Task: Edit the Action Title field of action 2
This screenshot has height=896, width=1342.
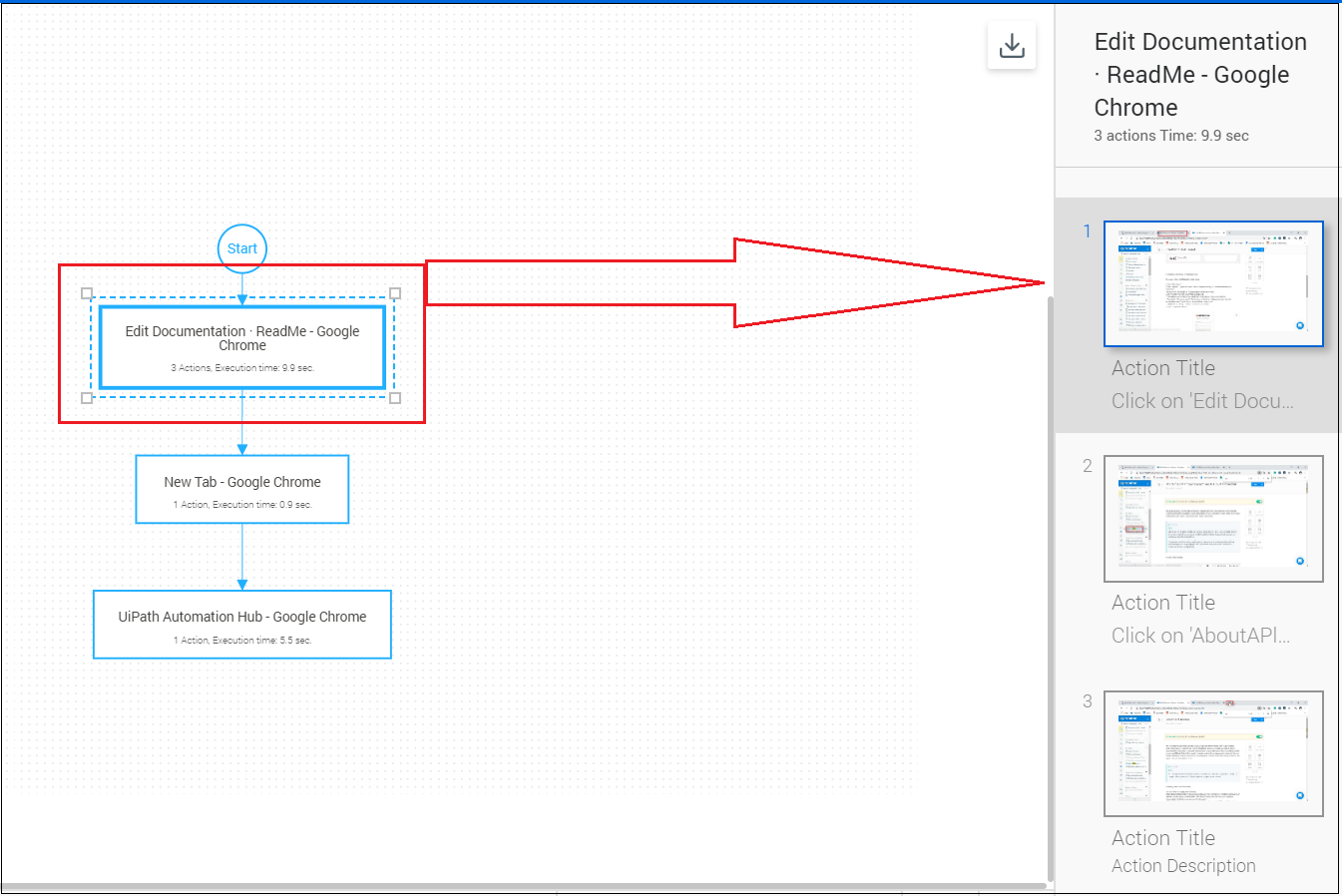Action: pos(1163,603)
